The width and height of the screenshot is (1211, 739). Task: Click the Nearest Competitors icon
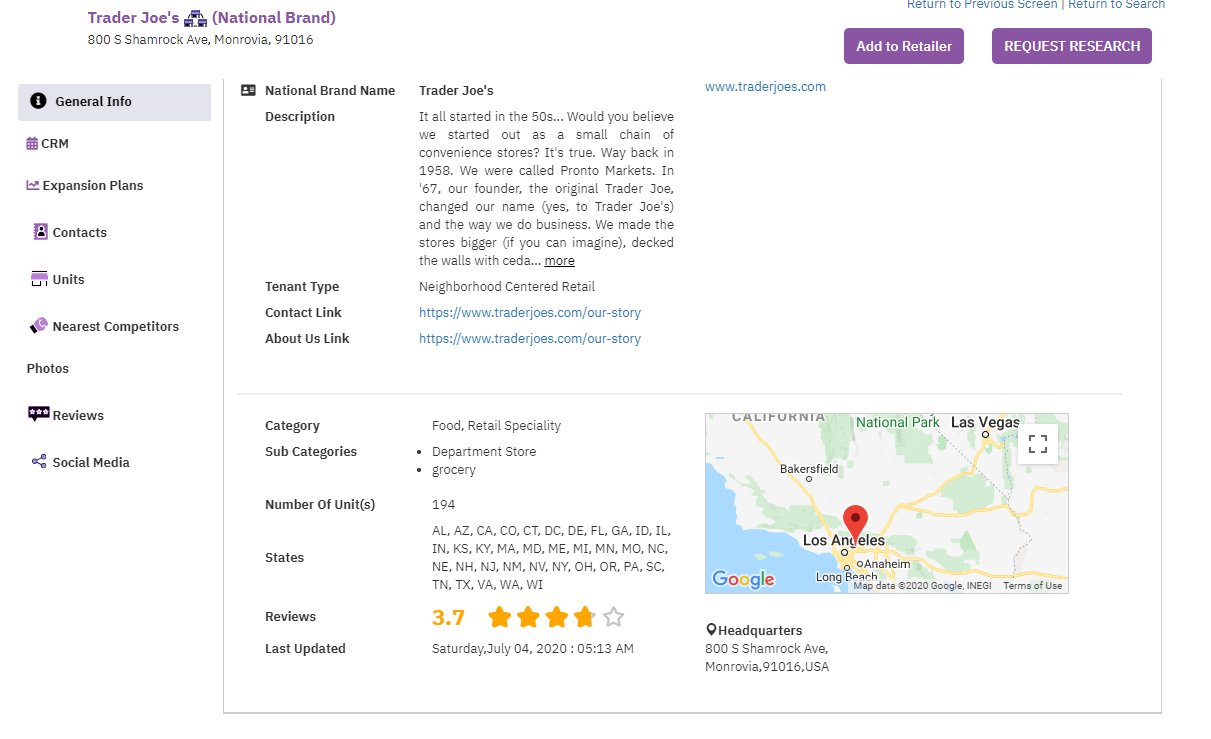point(39,326)
